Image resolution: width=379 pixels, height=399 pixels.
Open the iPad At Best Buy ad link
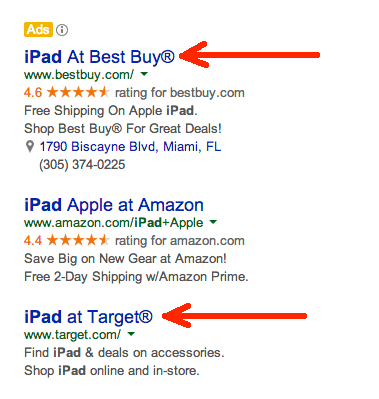point(99,57)
